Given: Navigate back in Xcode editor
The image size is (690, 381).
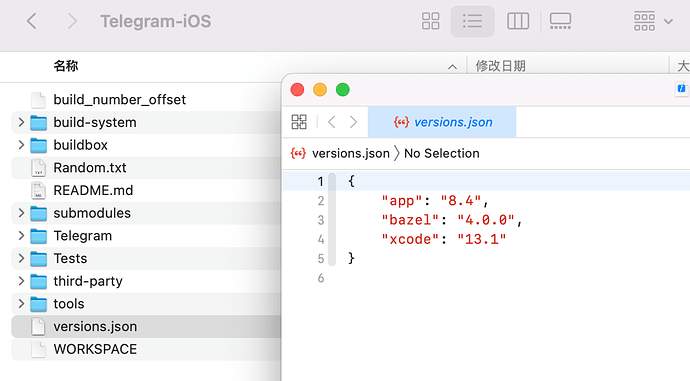Looking at the screenshot, I should pos(332,122).
